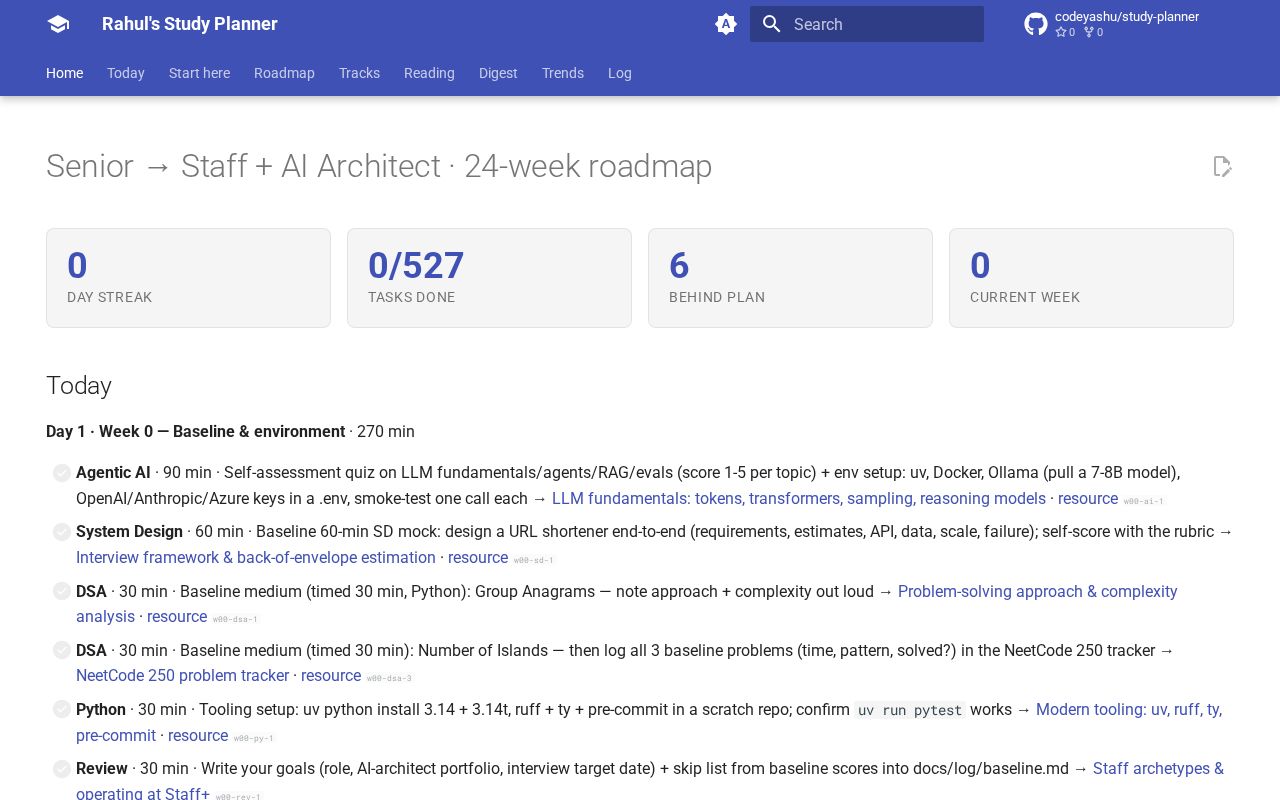Switch to the Digest tab
This screenshot has height=800, width=1280.
click(x=498, y=73)
